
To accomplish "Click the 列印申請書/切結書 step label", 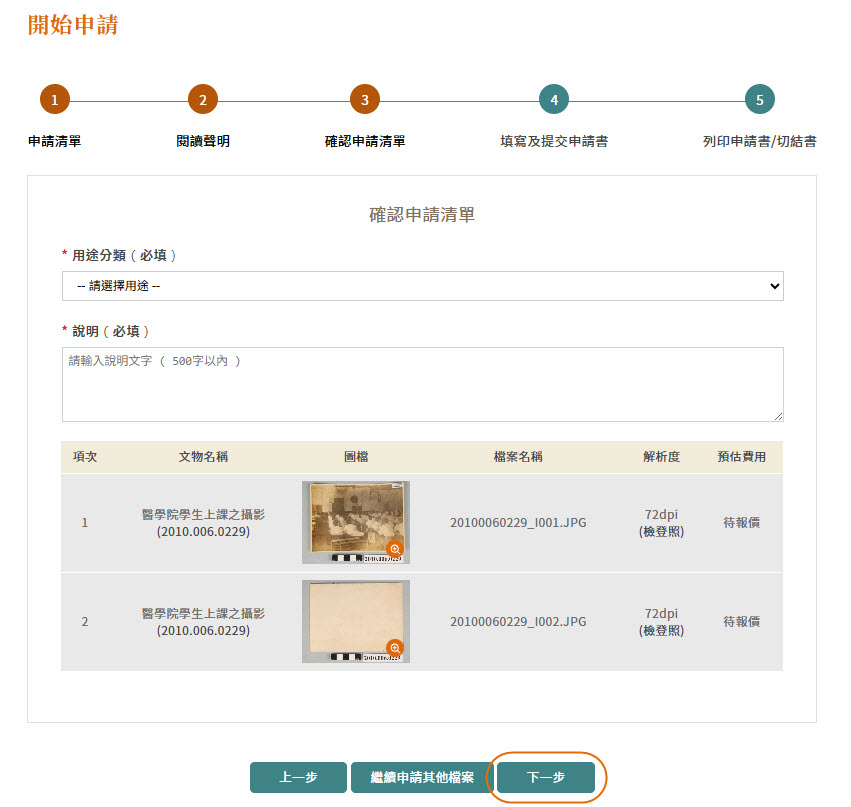I will tap(760, 142).
